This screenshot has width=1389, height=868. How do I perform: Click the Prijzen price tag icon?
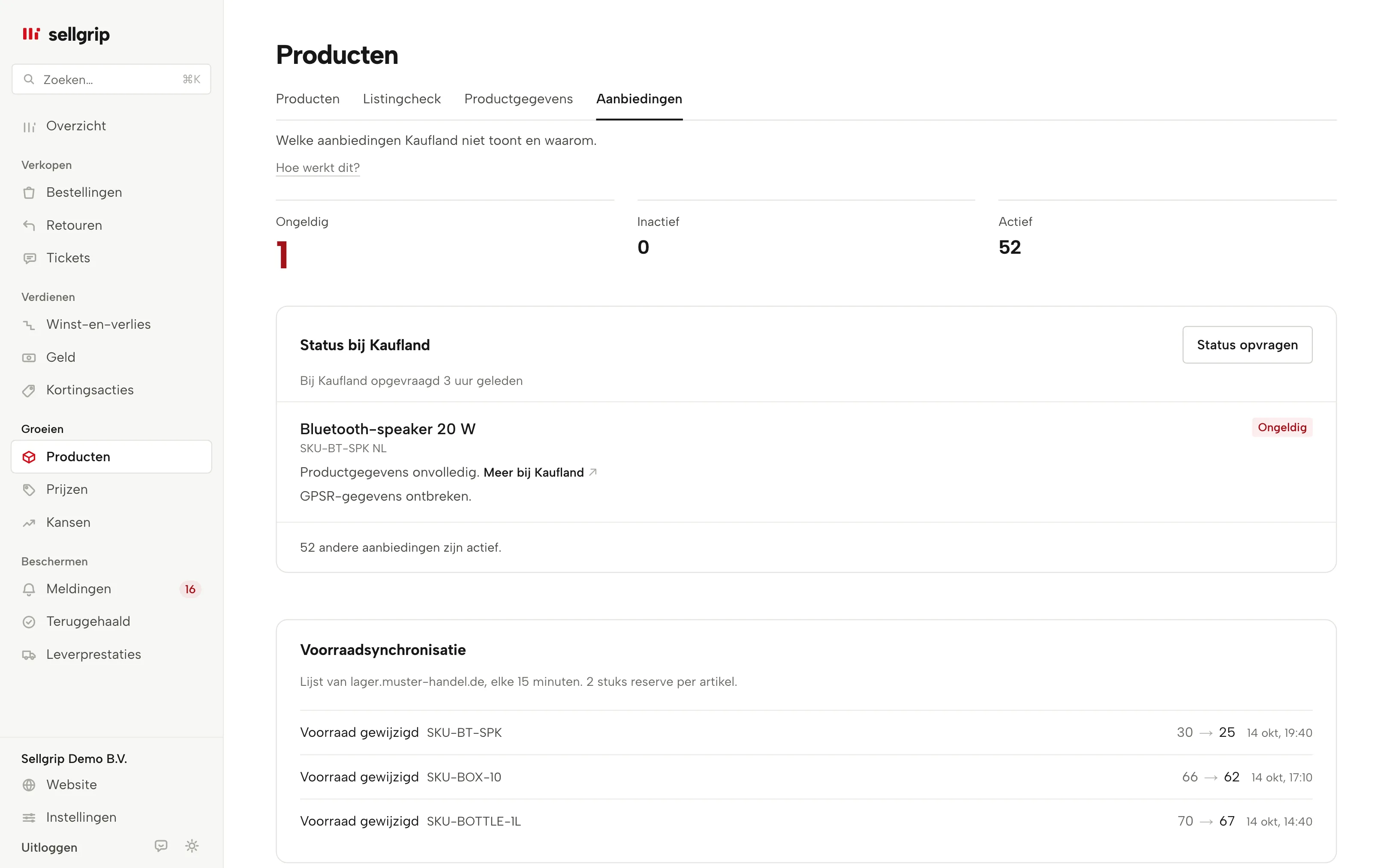click(x=29, y=490)
